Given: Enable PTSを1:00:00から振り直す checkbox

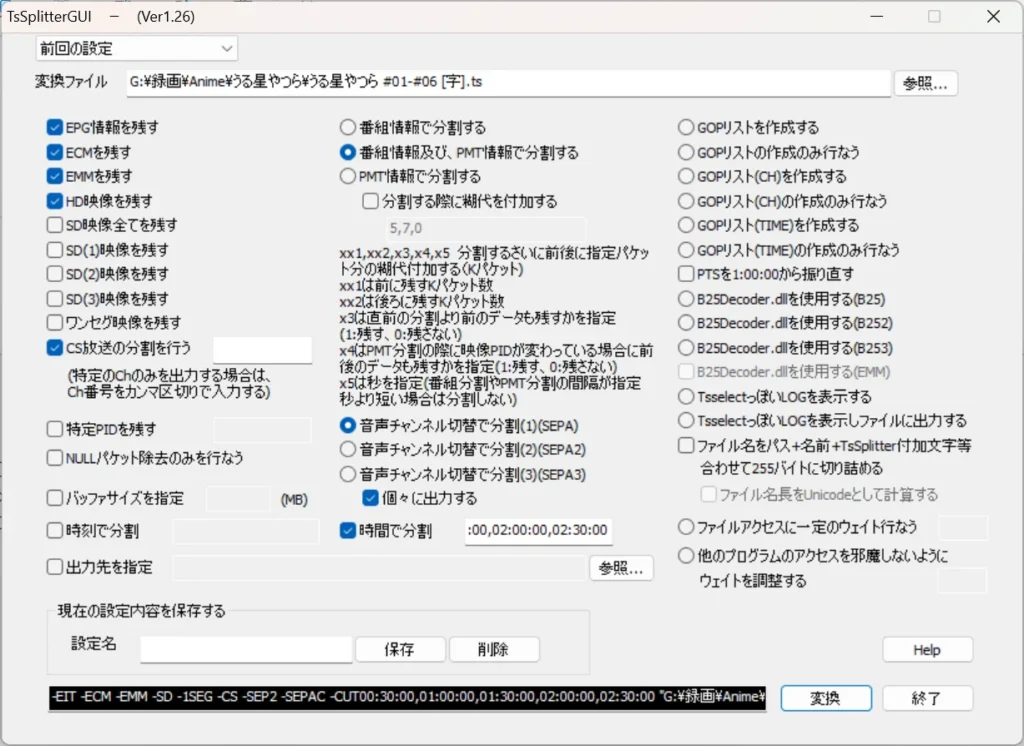Looking at the screenshot, I should pyautogui.click(x=686, y=274).
